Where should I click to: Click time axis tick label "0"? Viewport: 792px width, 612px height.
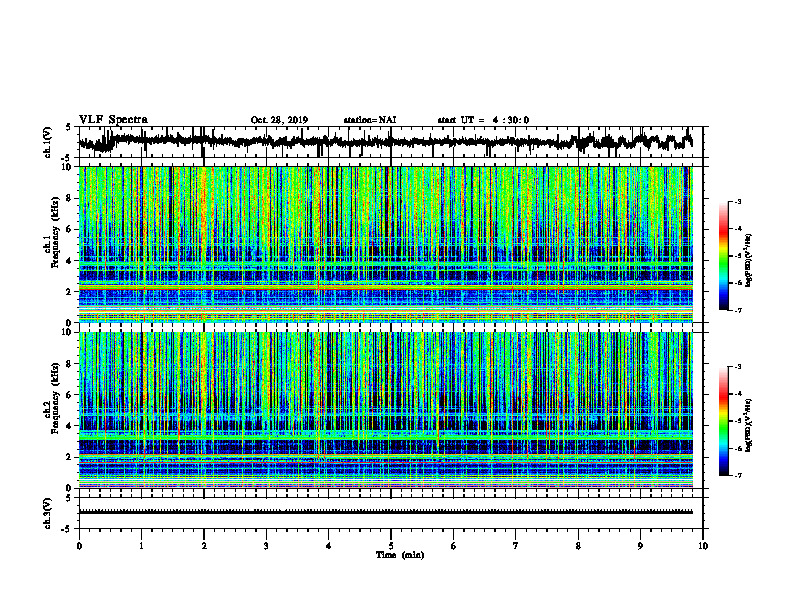pos(79,546)
